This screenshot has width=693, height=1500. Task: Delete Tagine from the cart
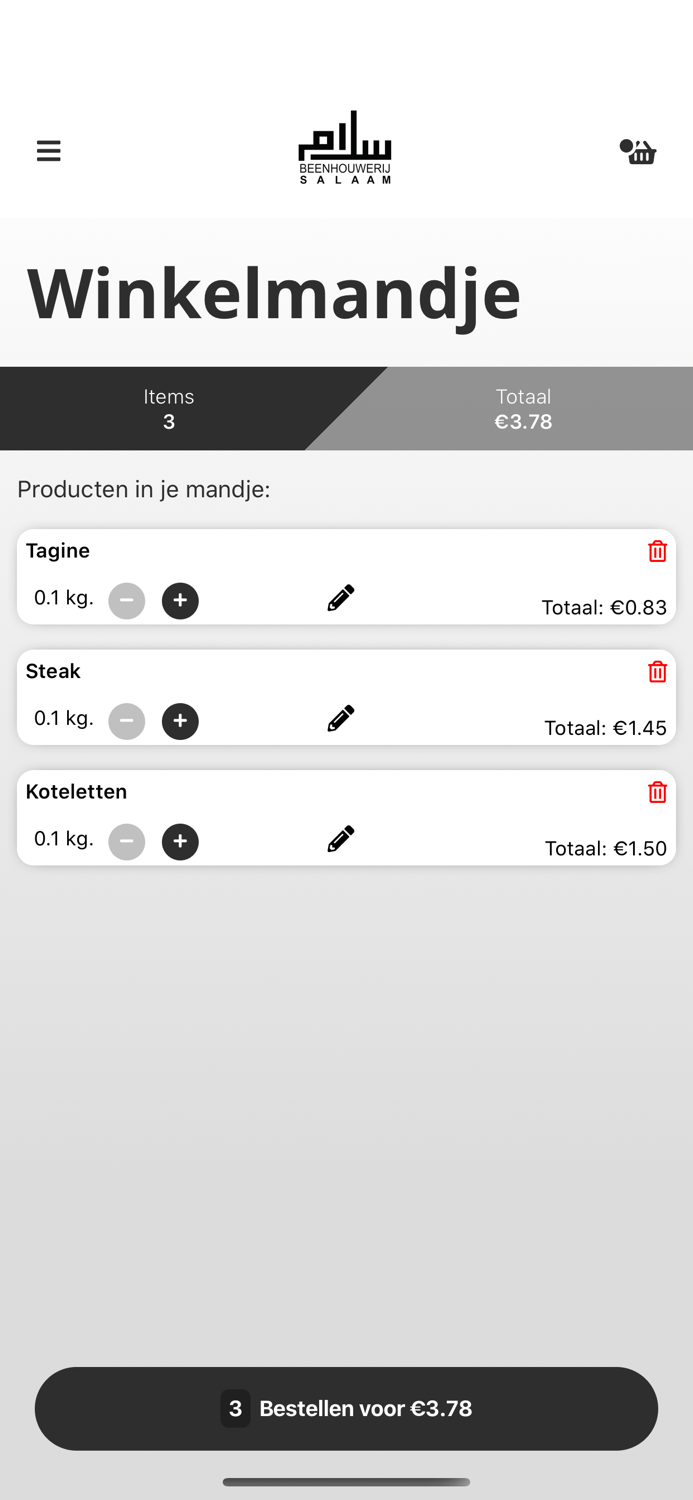pos(657,551)
